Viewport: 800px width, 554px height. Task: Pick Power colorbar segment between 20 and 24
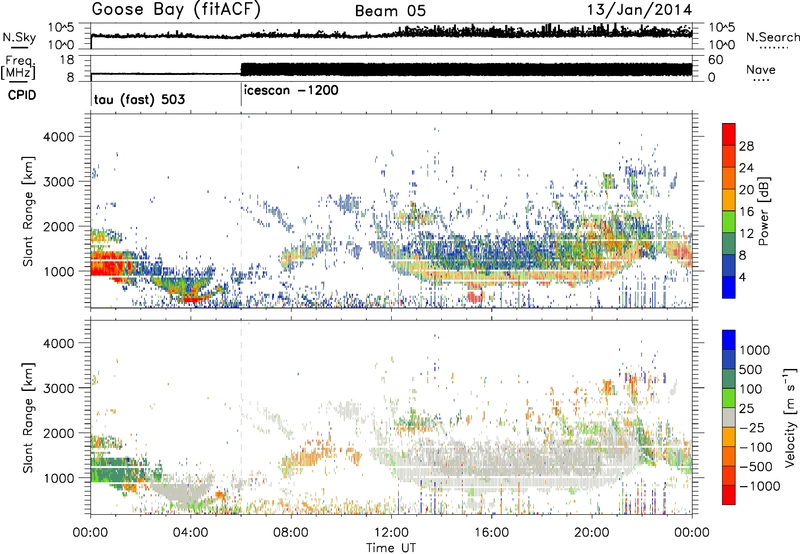pyautogui.click(x=729, y=178)
